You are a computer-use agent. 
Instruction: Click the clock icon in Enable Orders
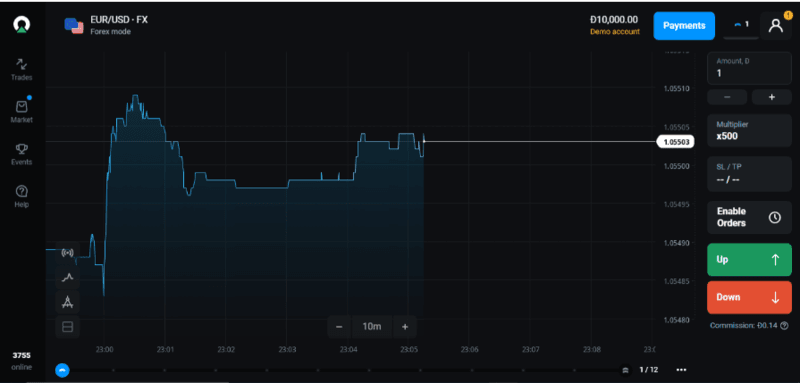(x=774, y=217)
